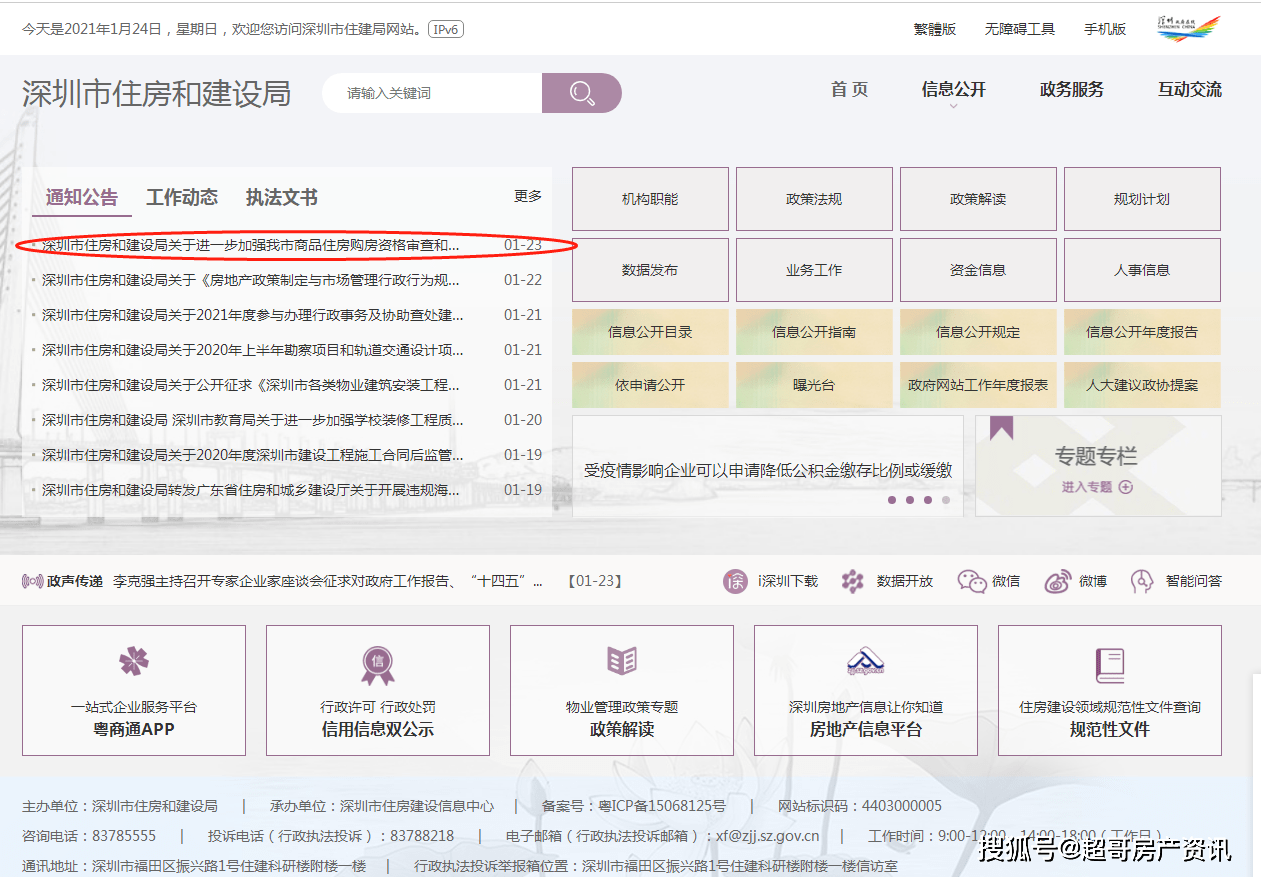Open the 微博 Weibo icon
The height and width of the screenshot is (877, 1261).
coord(1055,580)
